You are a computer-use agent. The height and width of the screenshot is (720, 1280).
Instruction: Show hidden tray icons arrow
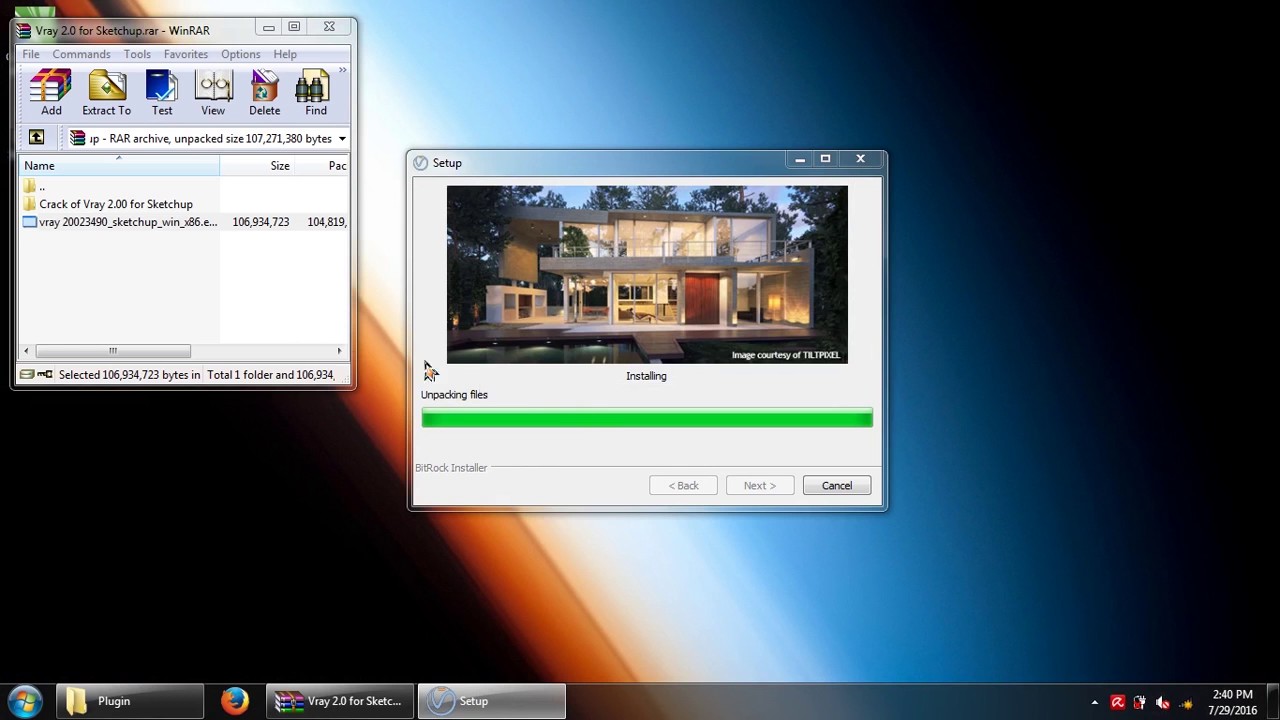click(x=1095, y=703)
